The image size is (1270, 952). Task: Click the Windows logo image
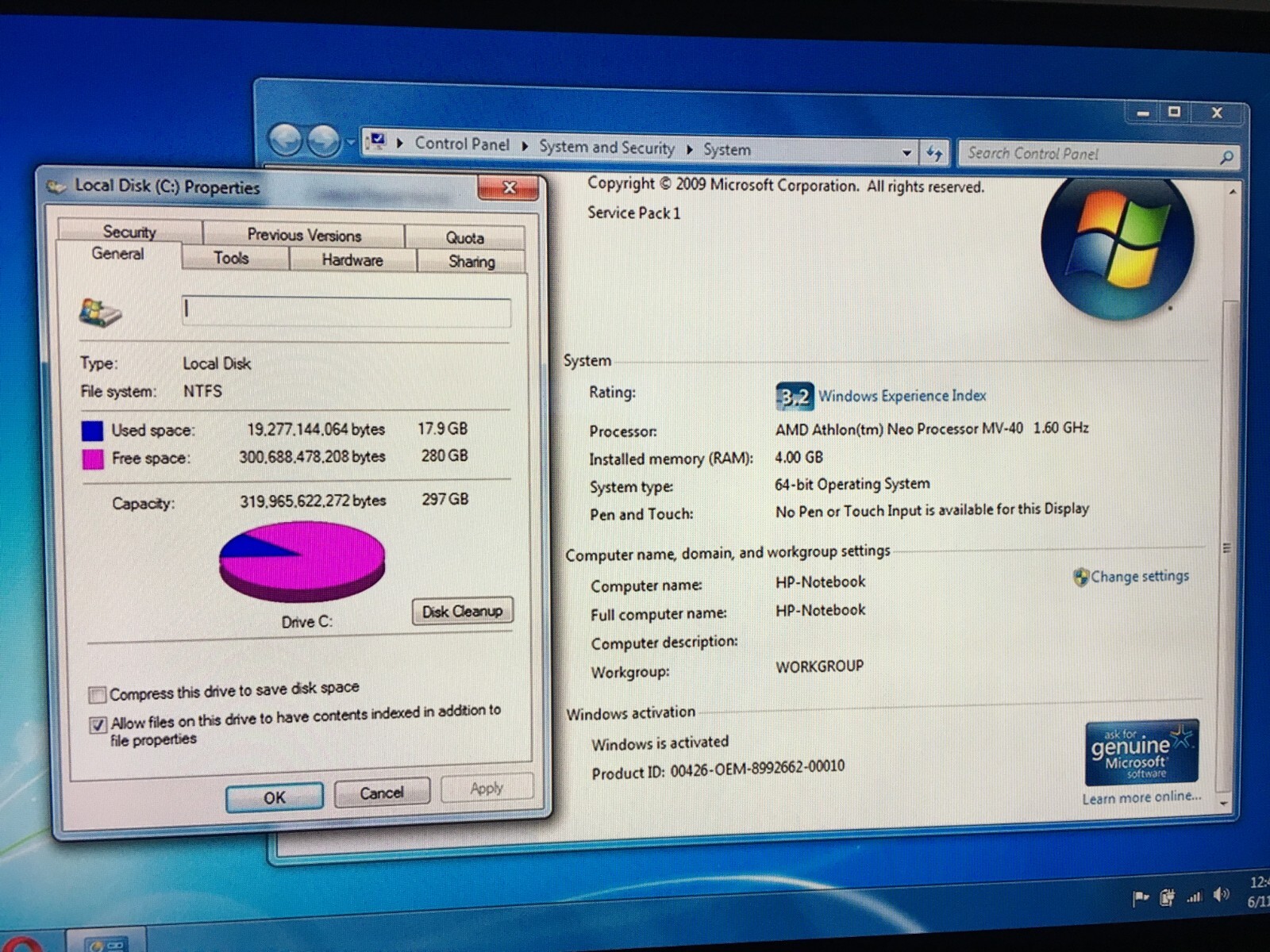(x=1118, y=248)
